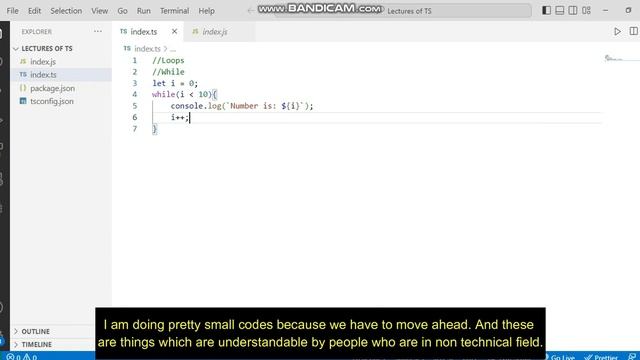Click Prettier in the status bar

601,357
